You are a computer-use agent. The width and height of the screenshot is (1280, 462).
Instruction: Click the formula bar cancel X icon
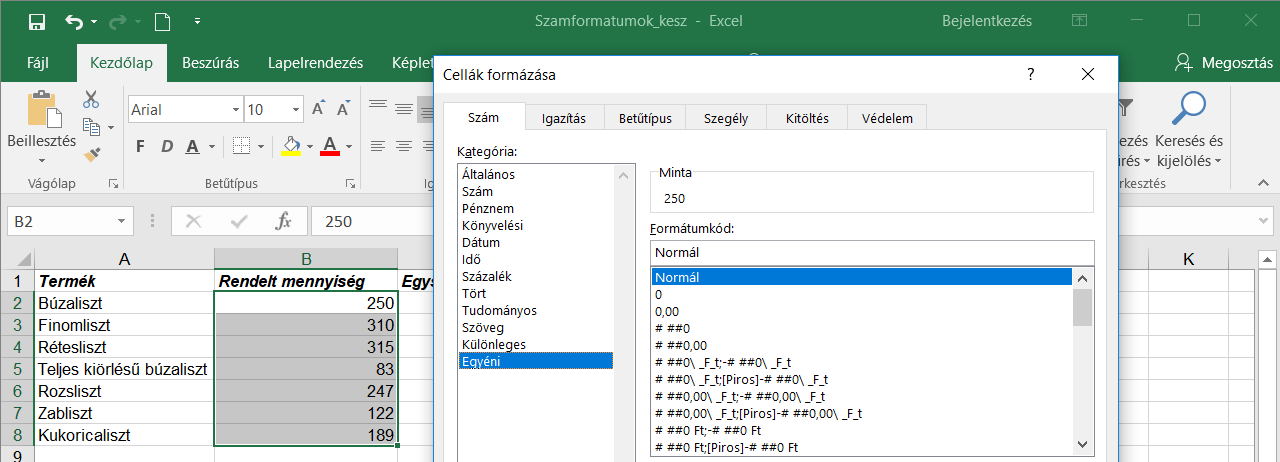(x=194, y=221)
